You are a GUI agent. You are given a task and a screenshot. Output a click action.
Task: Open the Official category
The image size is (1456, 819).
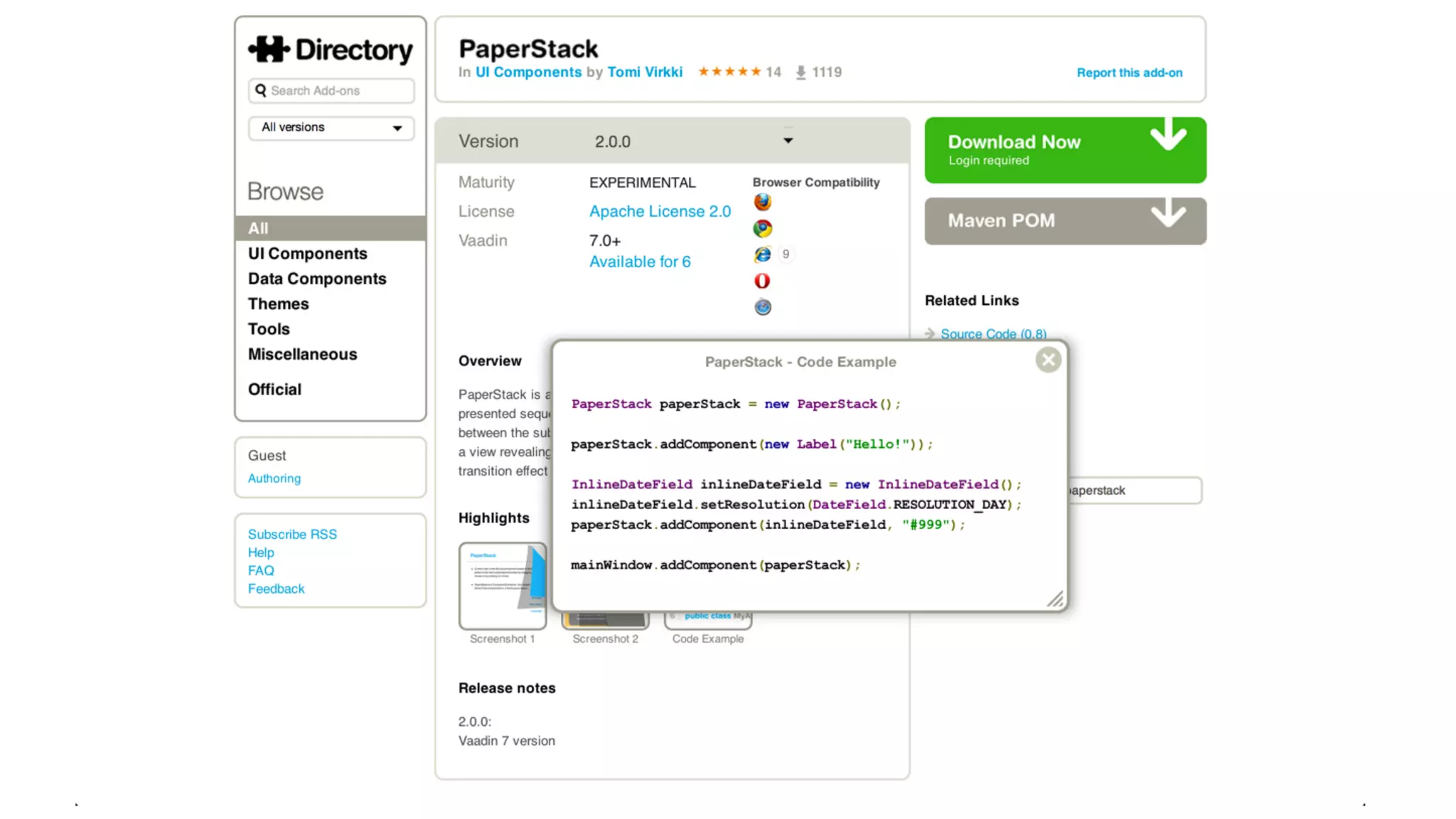pos(274,390)
